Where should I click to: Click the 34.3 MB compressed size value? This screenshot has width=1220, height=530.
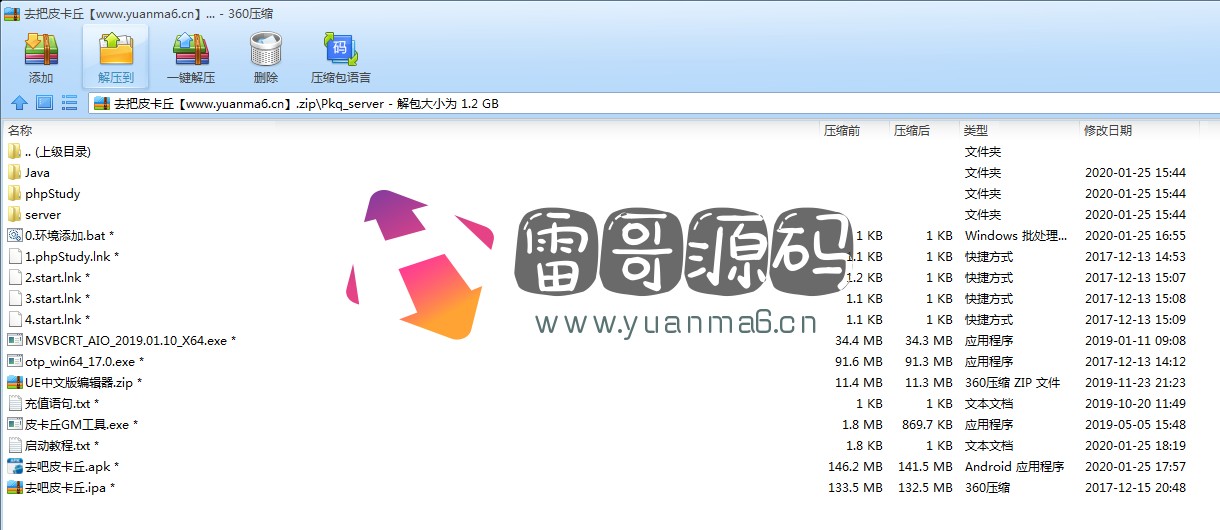point(929,341)
